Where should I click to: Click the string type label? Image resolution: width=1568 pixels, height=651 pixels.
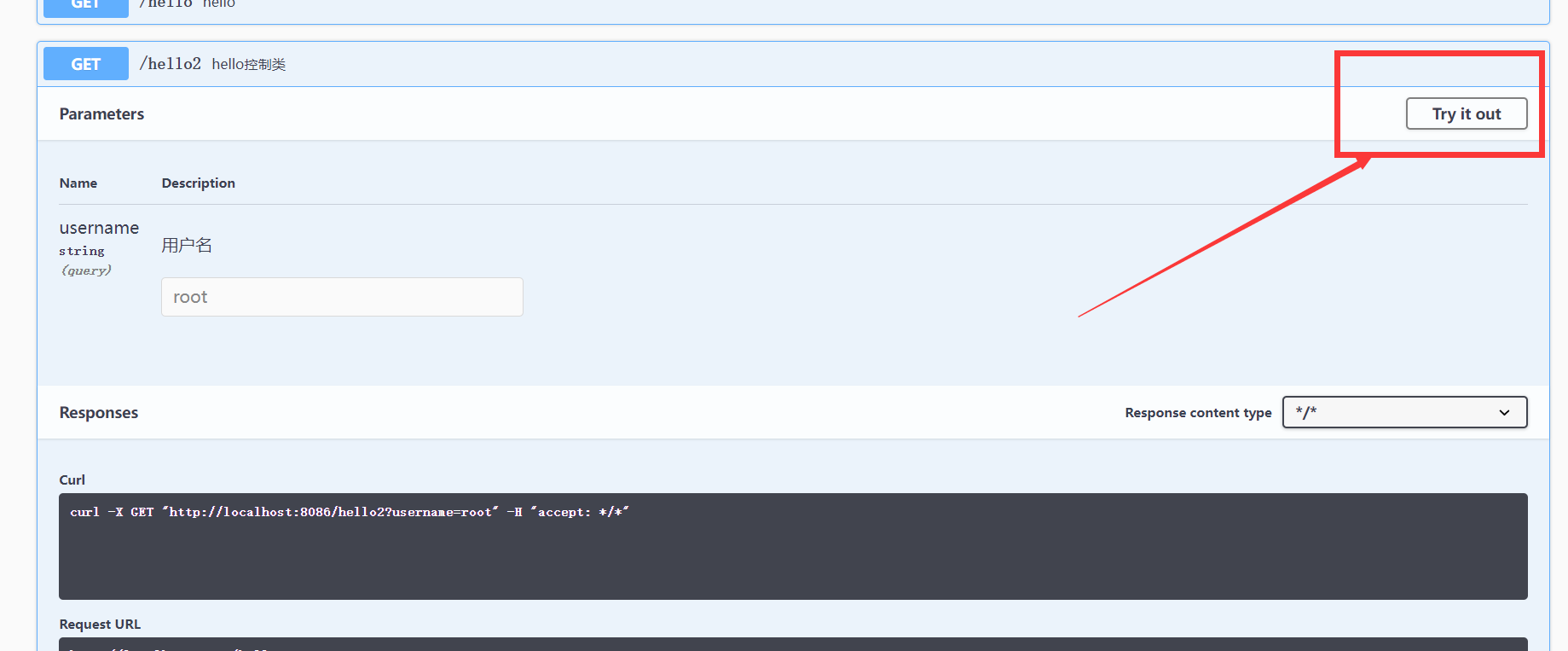(x=82, y=251)
